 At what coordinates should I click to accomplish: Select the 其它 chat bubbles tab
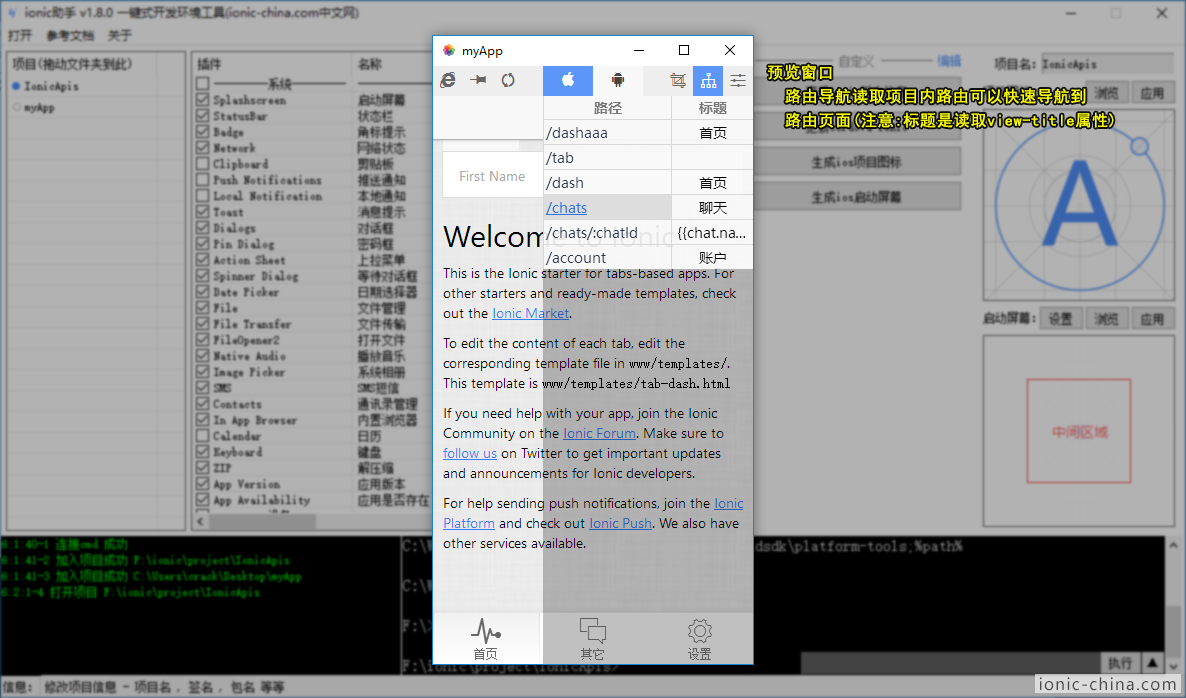[x=593, y=639]
